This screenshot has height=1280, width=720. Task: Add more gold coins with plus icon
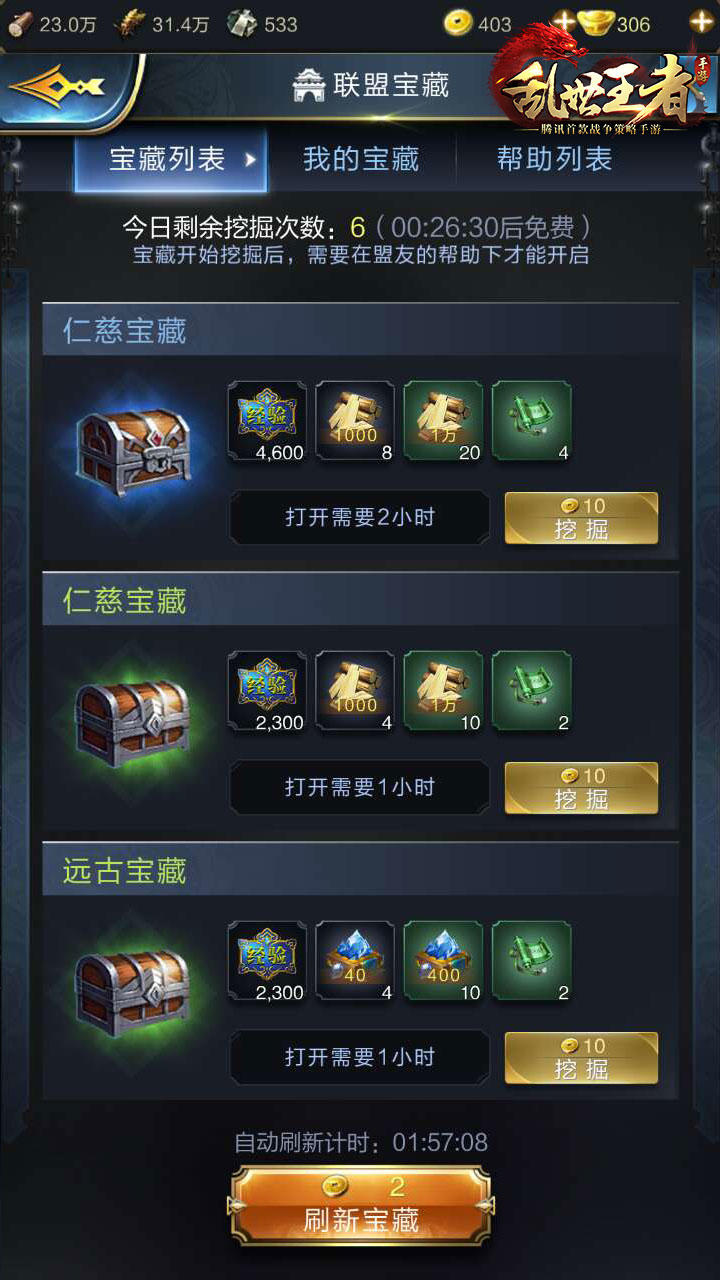point(564,22)
